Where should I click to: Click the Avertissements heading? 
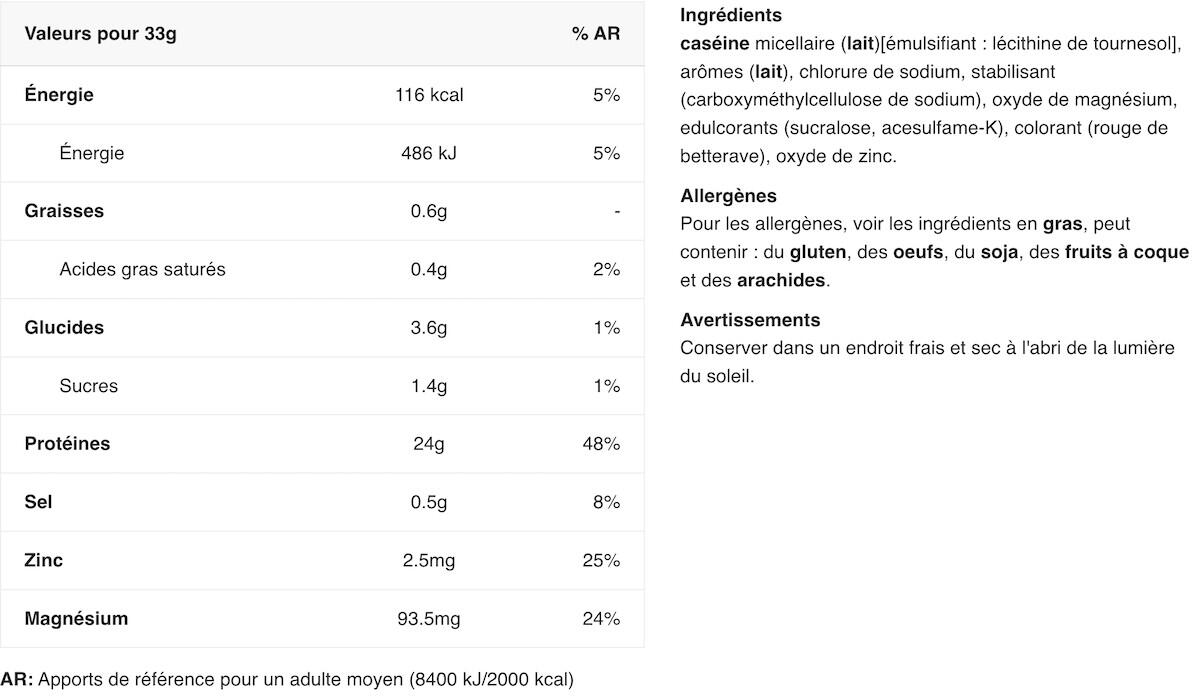(x=750, y=320)
